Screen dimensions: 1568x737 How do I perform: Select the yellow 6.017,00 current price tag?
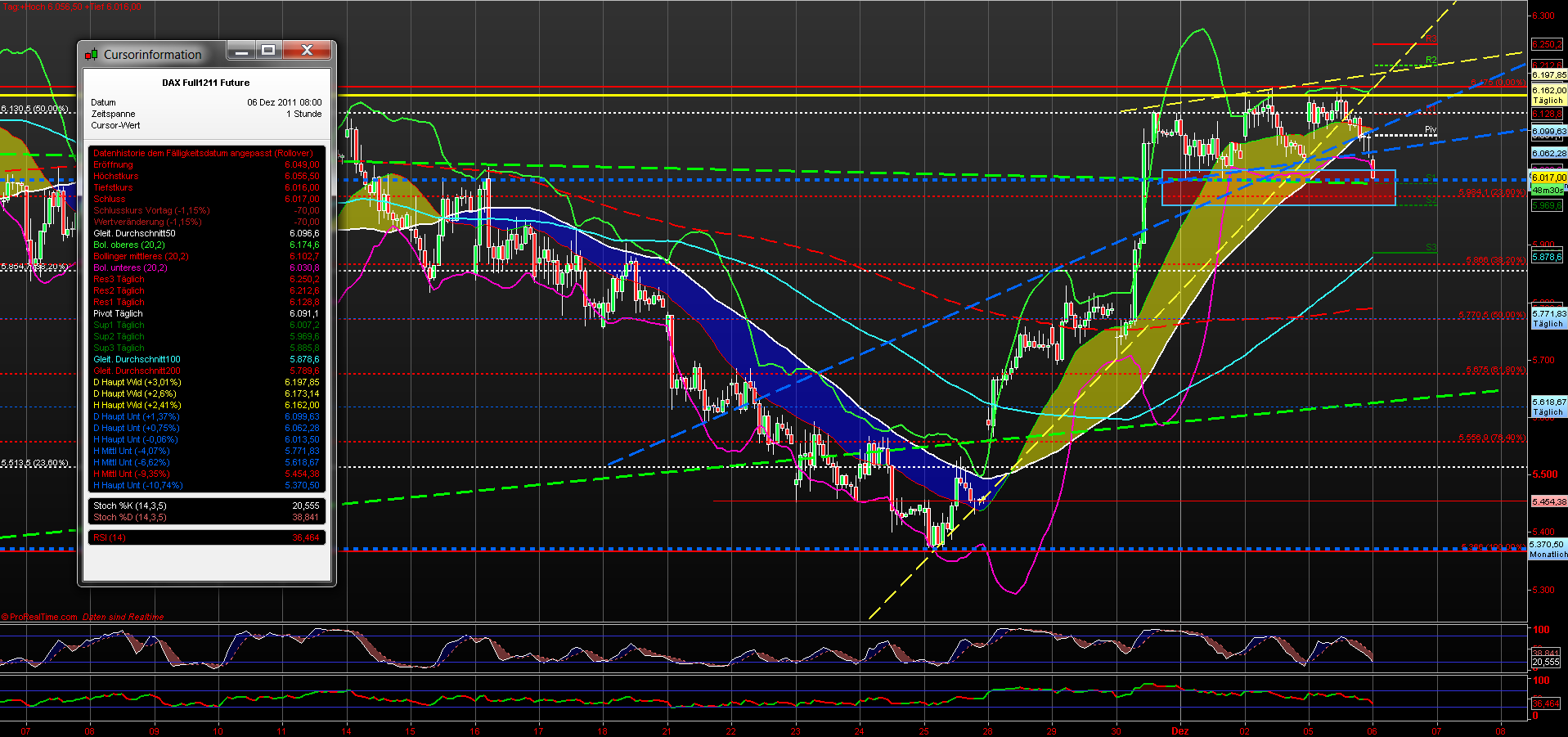point(1548,177)
